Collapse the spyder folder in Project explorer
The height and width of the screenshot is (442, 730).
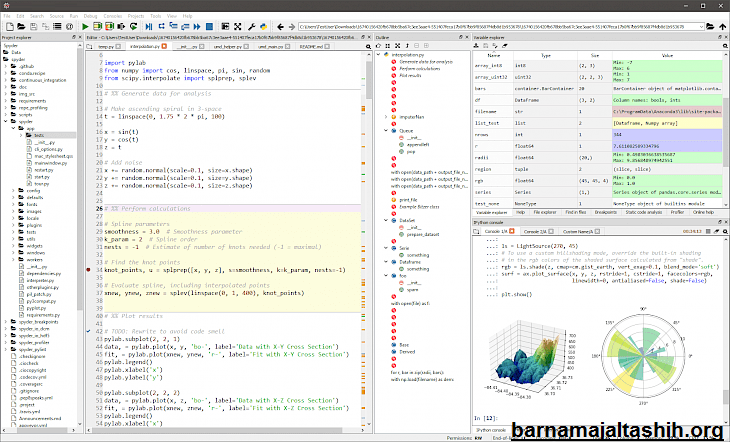click(x=6, y=122)
